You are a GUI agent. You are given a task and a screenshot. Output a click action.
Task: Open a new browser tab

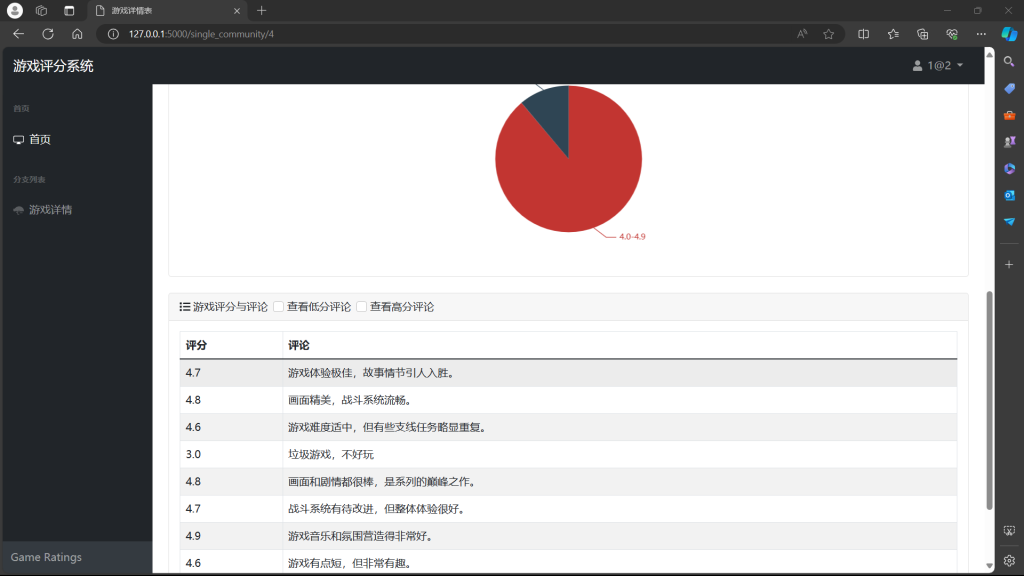click(x=262, y=10)
